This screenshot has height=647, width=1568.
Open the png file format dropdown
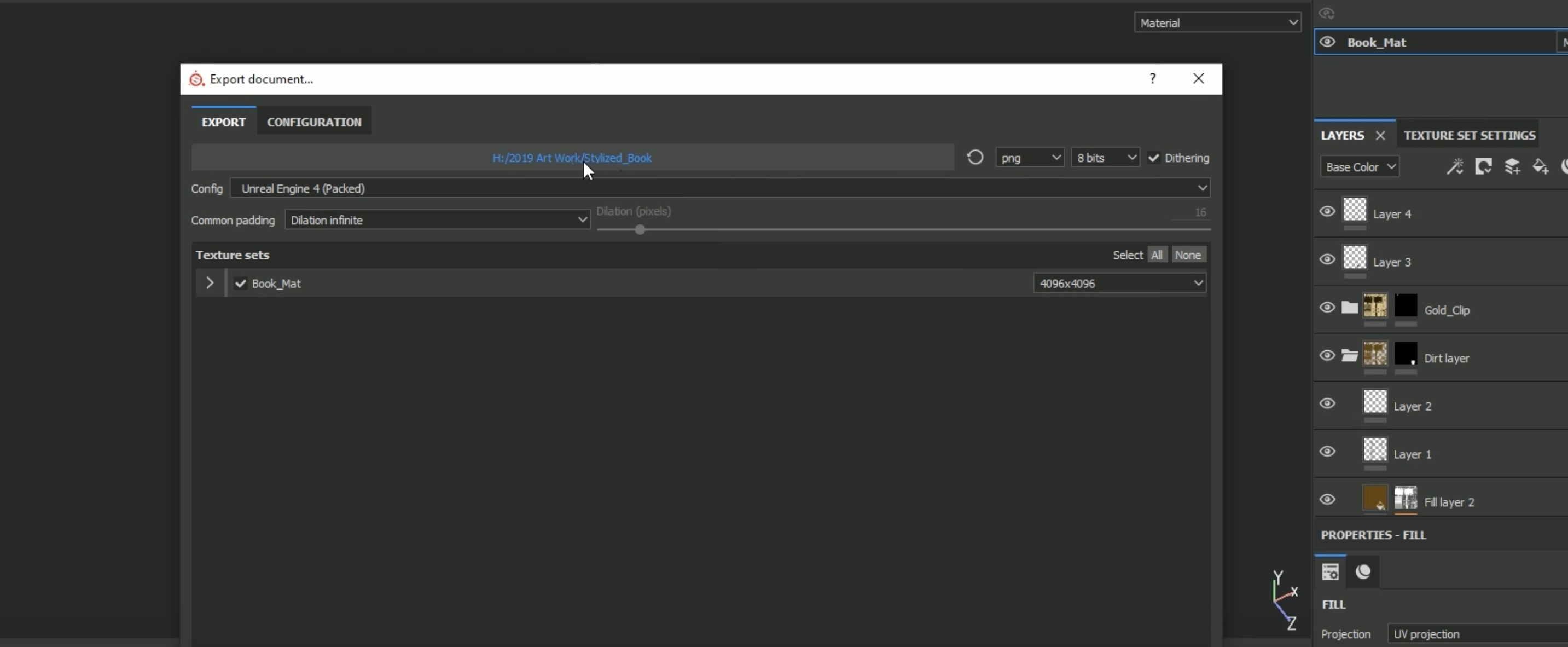[x=1030, y=158]
